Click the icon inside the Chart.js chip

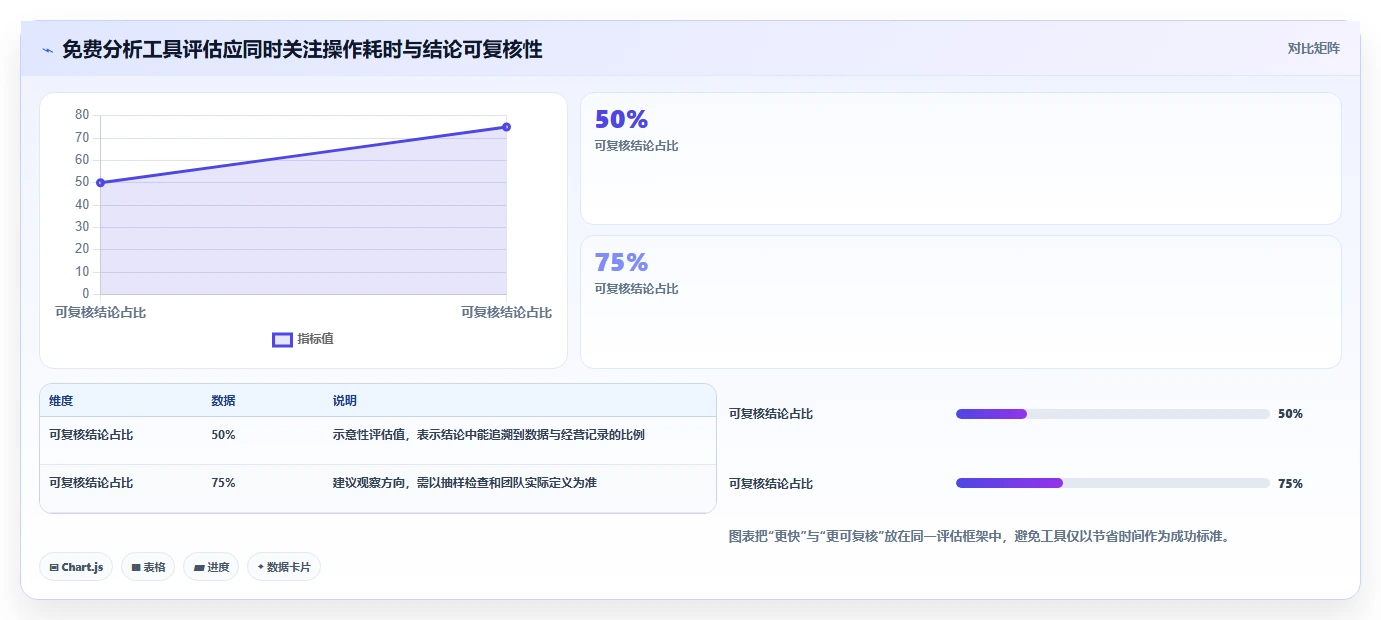click(54, 567)
